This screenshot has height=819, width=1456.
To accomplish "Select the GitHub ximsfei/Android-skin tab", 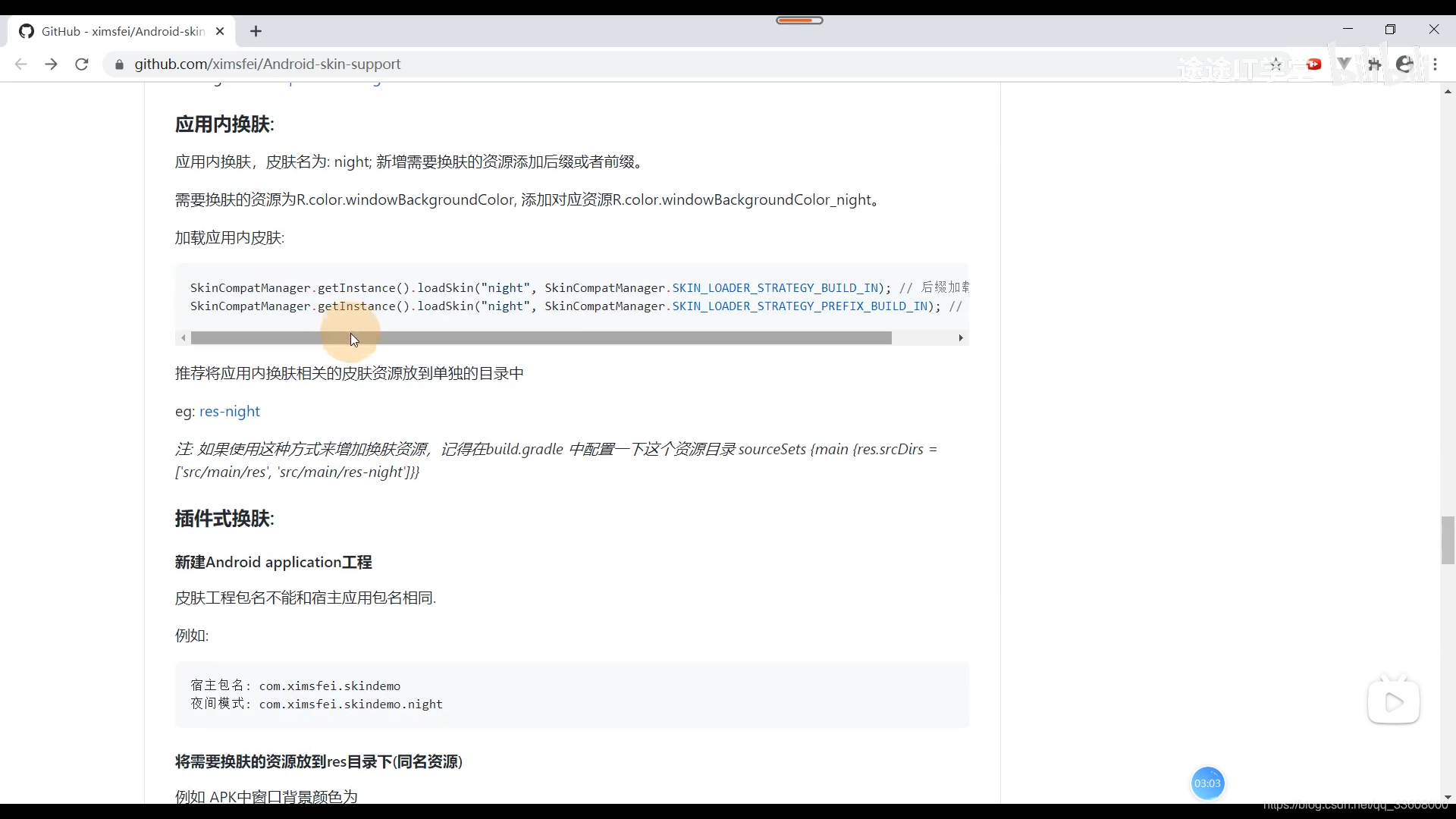I will (122, 31).
